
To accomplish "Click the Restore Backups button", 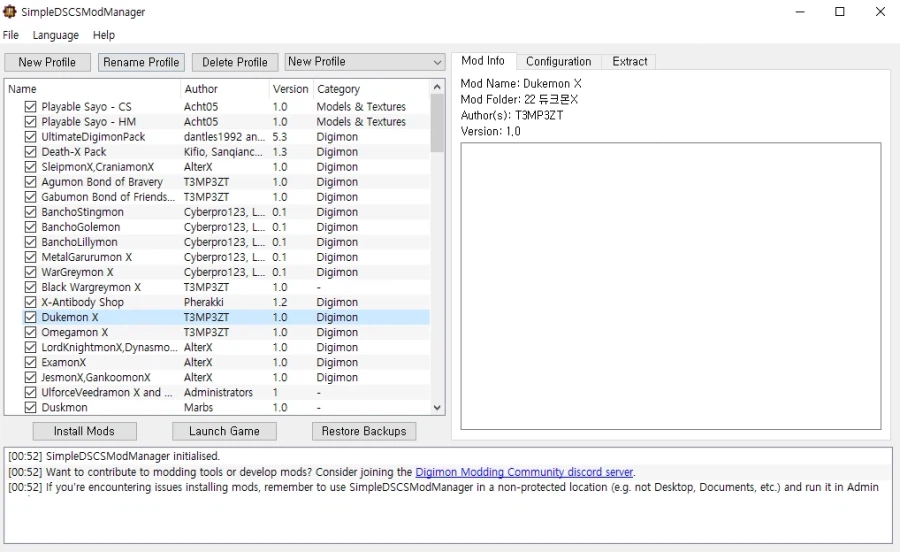I will (364, 431).
